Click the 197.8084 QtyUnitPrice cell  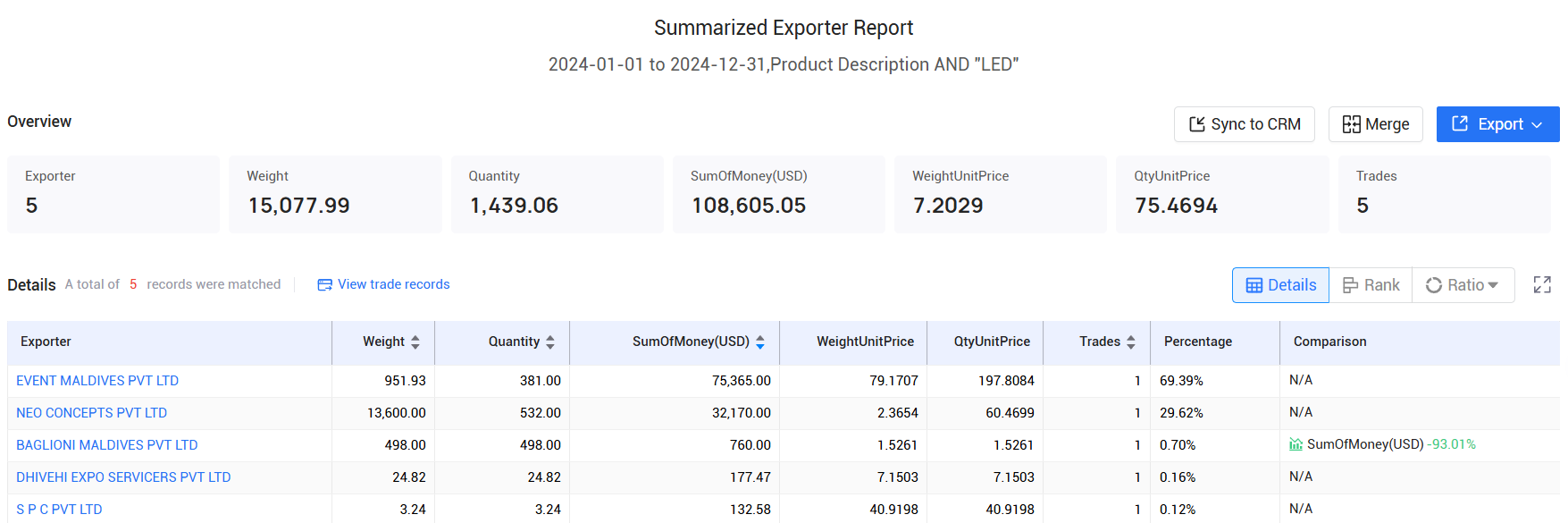(x=985, y=381)
